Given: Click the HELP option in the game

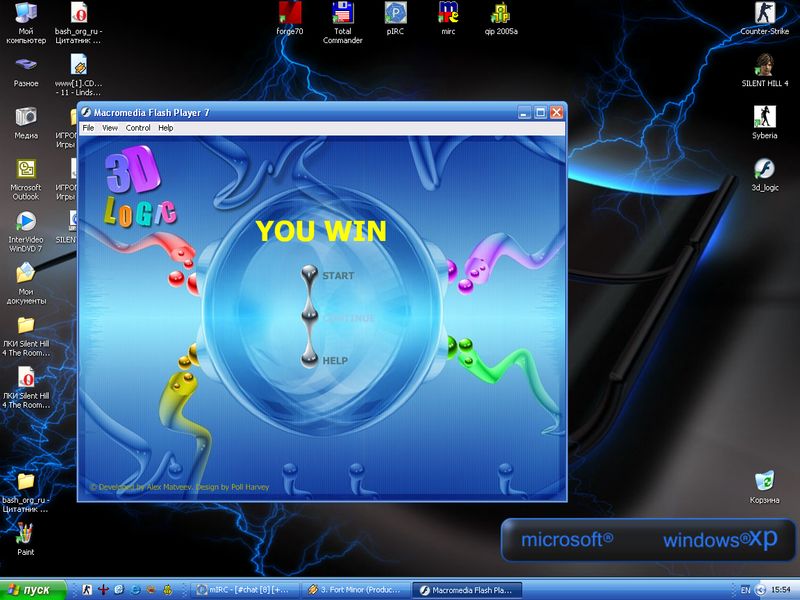Looking at the screenshot, I should (x=335, y=361).
